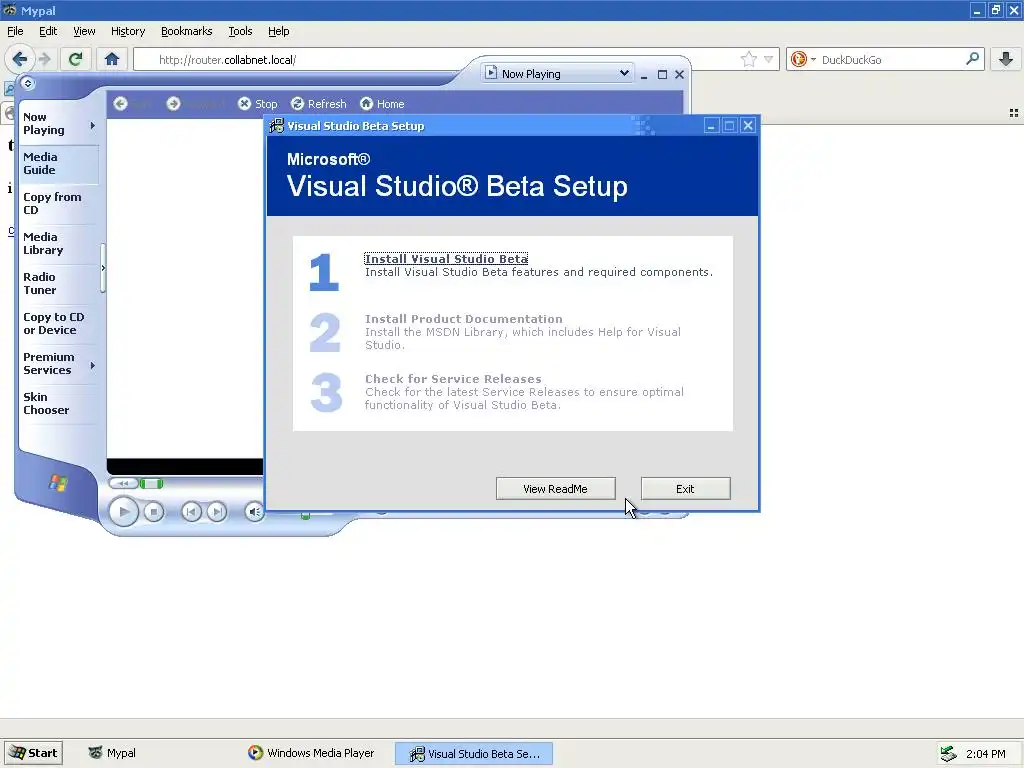1024x768 pixels.
Task: Click Install Visual Studio Beta link
Action: click(446, 259)
